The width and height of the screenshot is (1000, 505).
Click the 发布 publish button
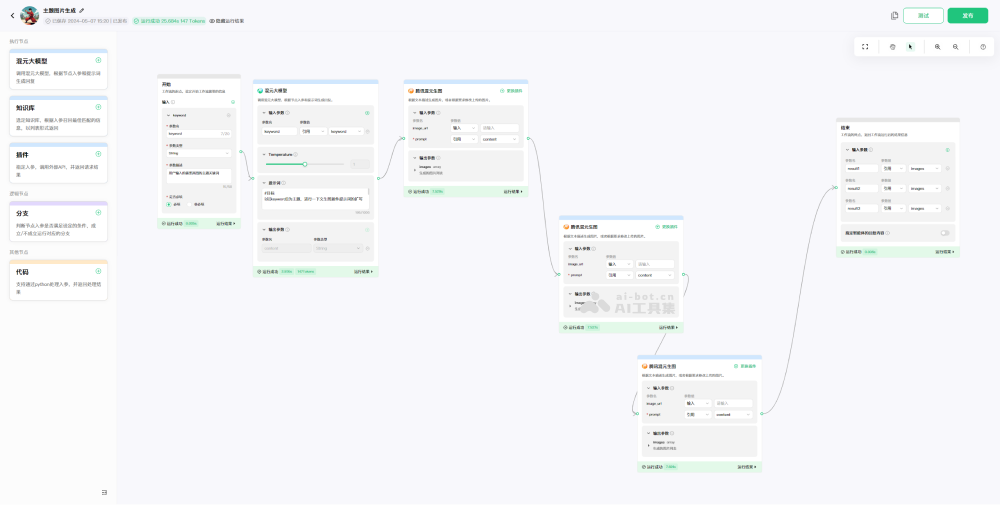[x=967, y=16]
